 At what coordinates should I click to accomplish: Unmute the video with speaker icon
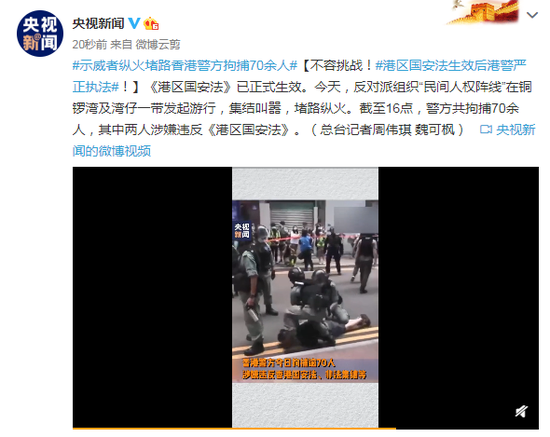(x=522, y=411)
